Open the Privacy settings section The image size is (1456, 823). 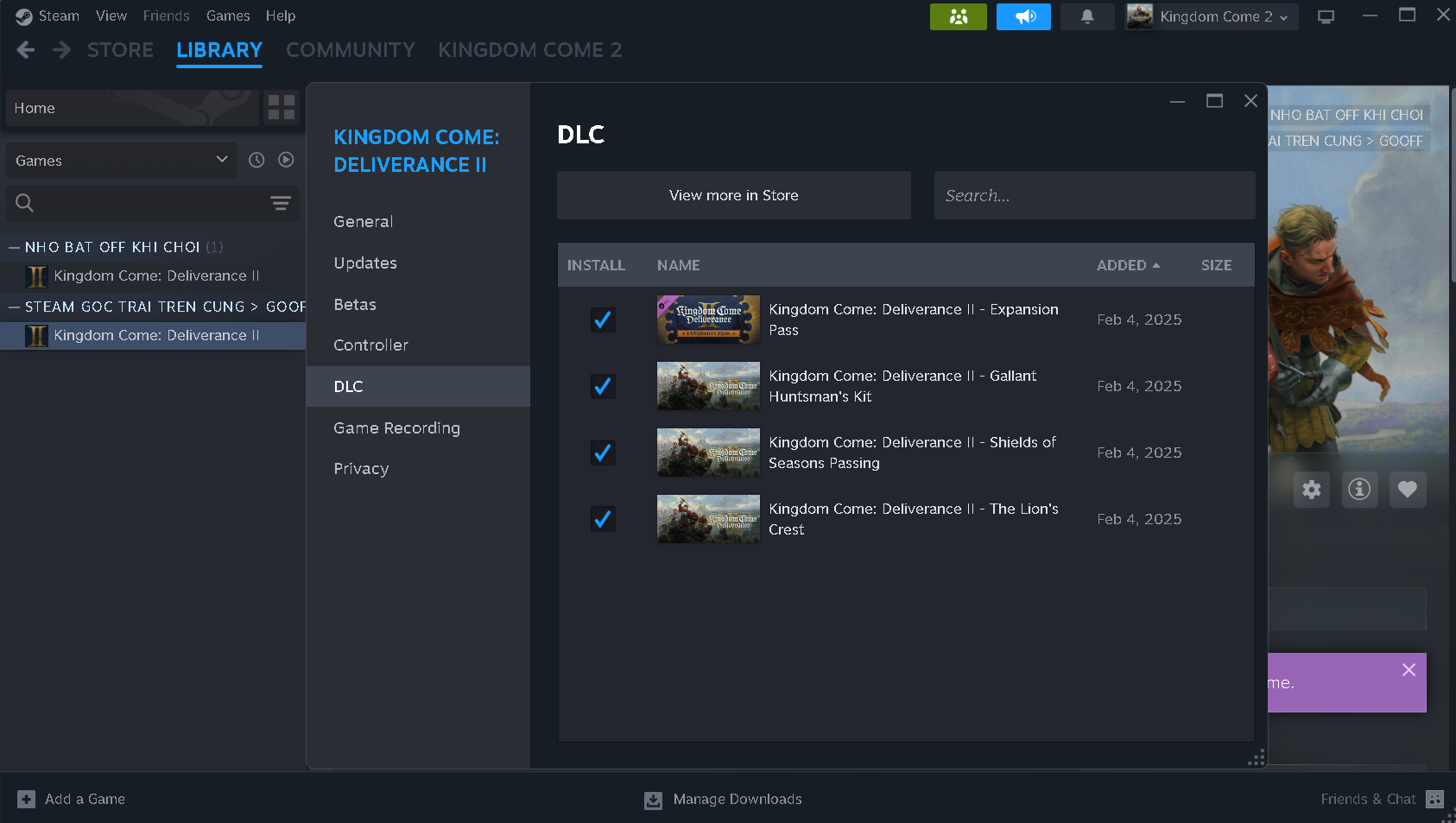coord(418,469)
